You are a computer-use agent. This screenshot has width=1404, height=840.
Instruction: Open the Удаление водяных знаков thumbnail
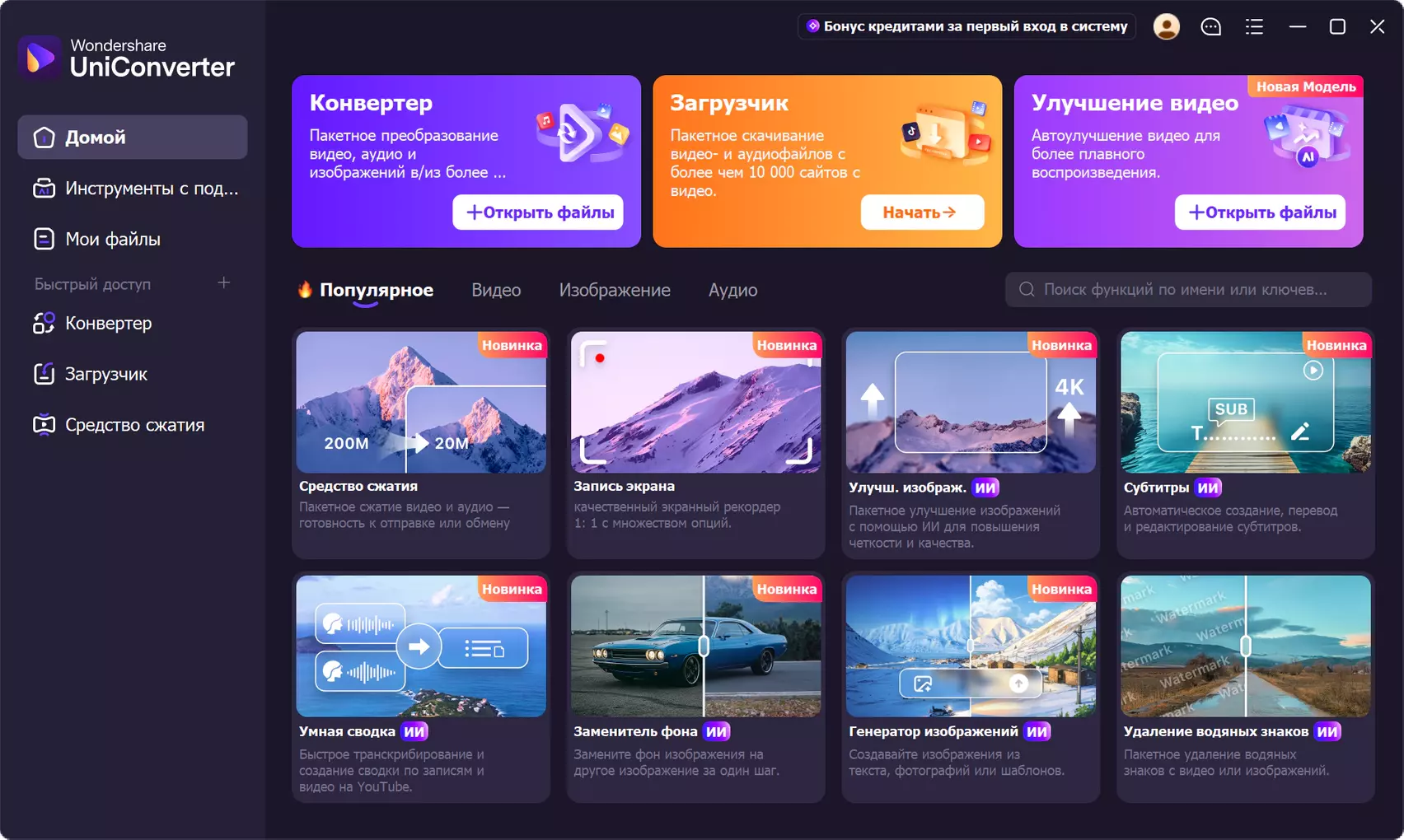[1246, 646]
